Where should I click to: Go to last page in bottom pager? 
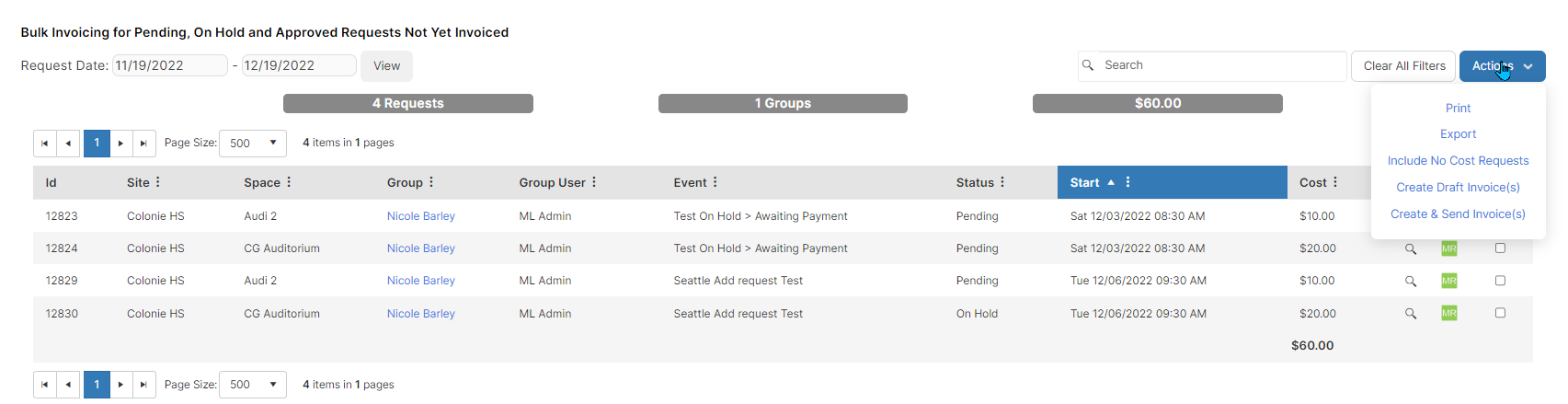point(143,385)
